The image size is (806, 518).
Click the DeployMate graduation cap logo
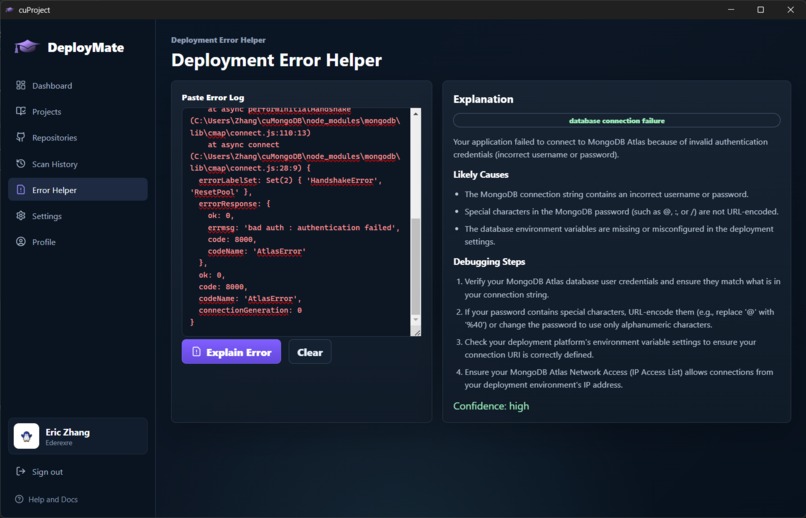[27, 47]
